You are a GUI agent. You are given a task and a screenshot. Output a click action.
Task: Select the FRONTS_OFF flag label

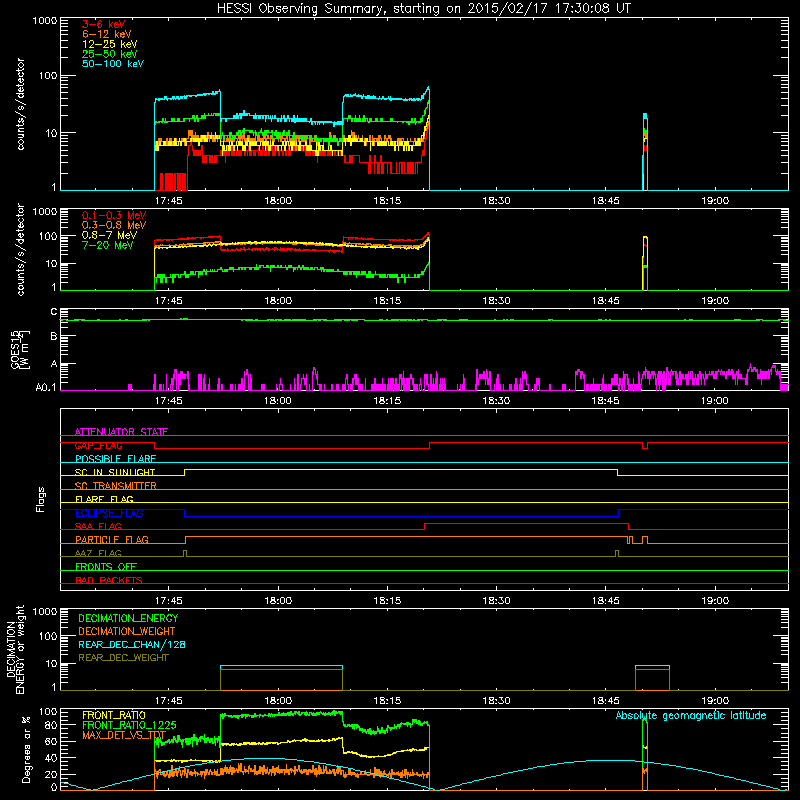(x=106, y=567)
